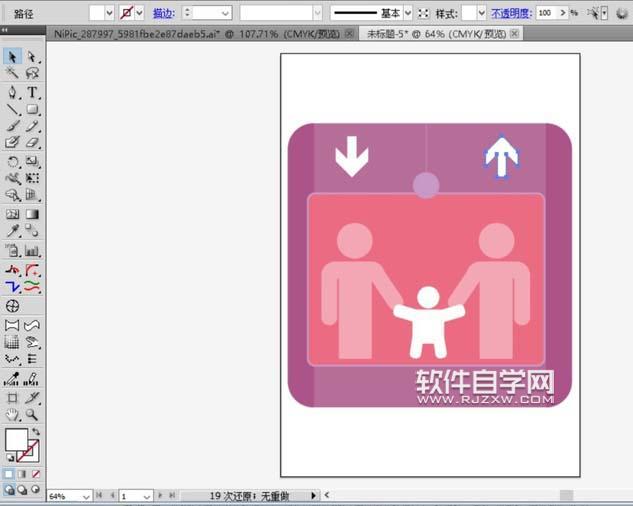Set paint mode to None
Image resolution: width=633 pixels, height=506 pixels.
[x=36, y=474]
